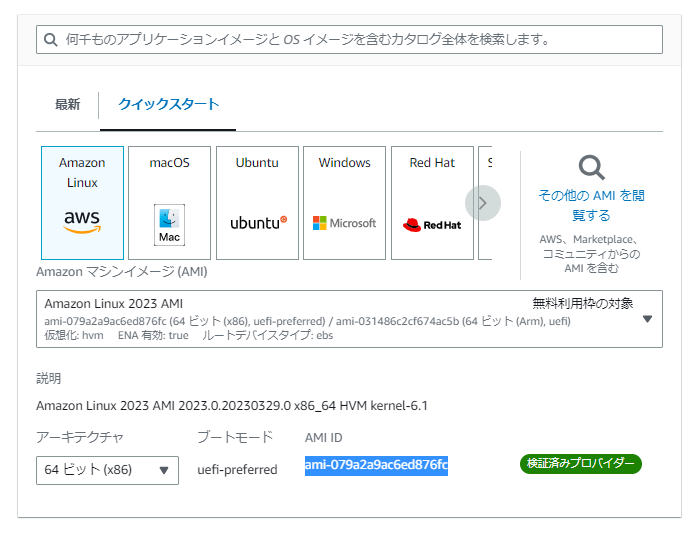This screenshot has height=533, width=697.
Task: Click the Microsoft logo icon
Action: tap(344, 223)
